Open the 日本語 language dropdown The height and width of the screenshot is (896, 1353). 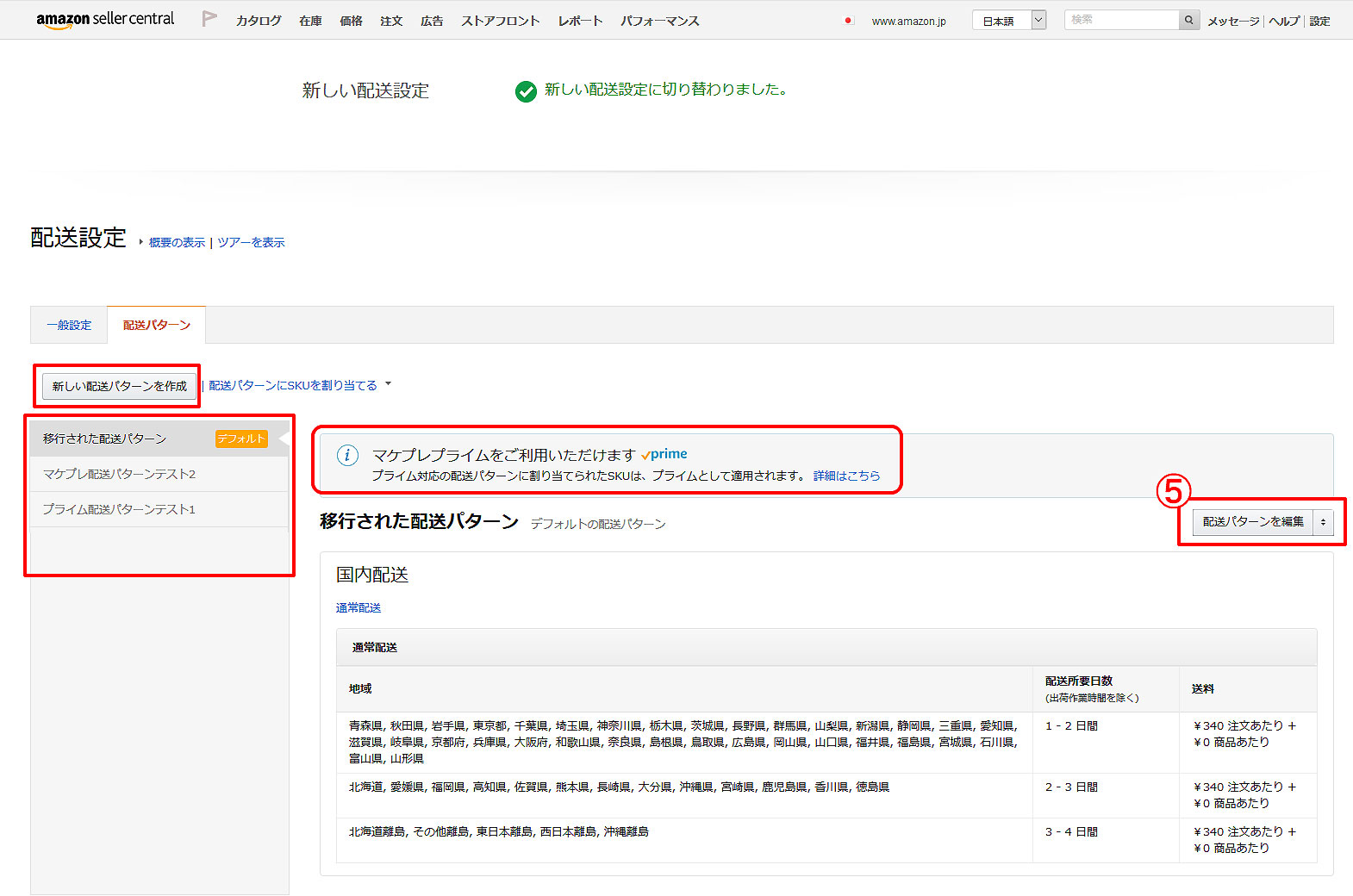(1008, 21)
